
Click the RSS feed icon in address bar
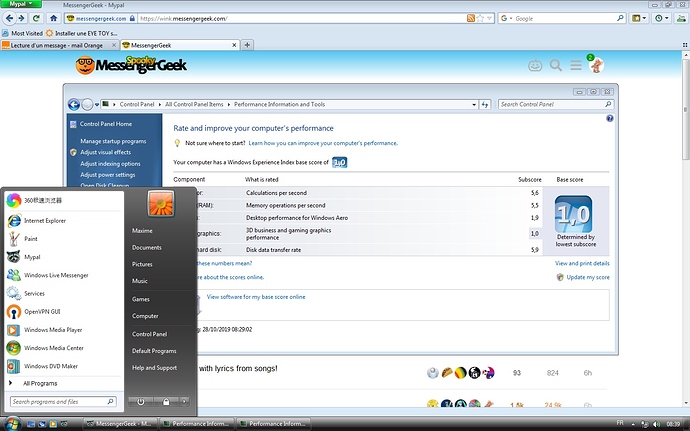(x=470, y=18)
